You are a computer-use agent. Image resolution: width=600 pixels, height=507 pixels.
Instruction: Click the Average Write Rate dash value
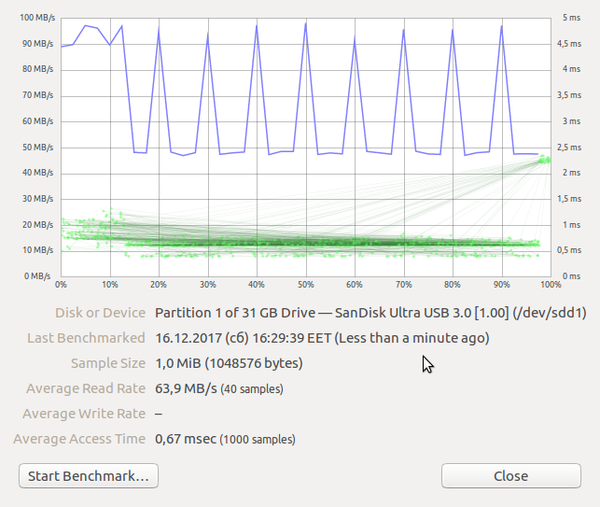click(159, 414)
